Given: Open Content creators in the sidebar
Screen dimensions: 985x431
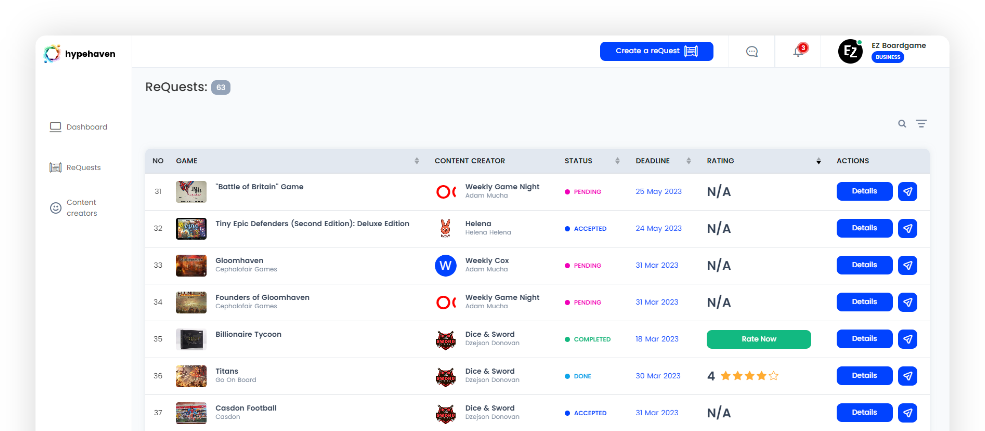Looking at the screenshot, I should click(81, 208).
